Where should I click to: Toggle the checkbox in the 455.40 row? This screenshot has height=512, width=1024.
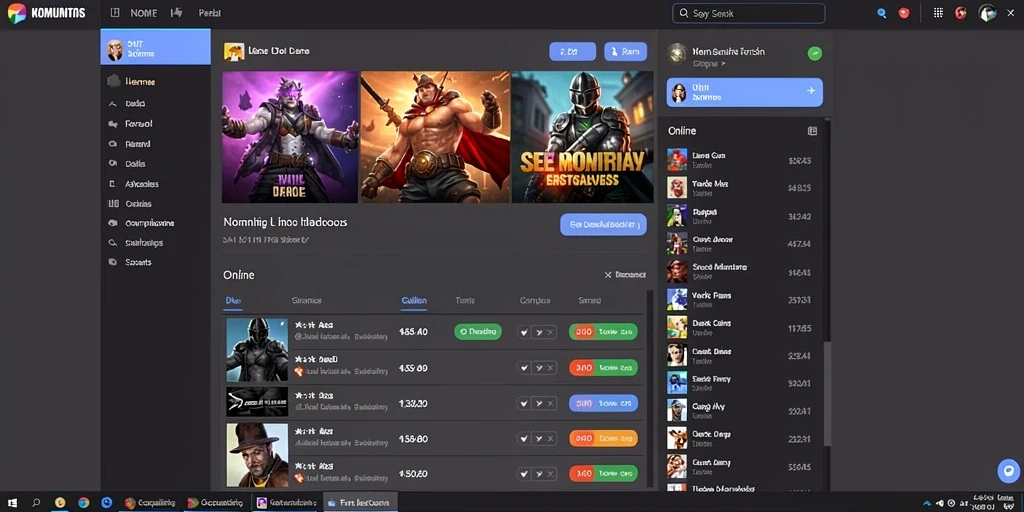[x=524, y=332]
